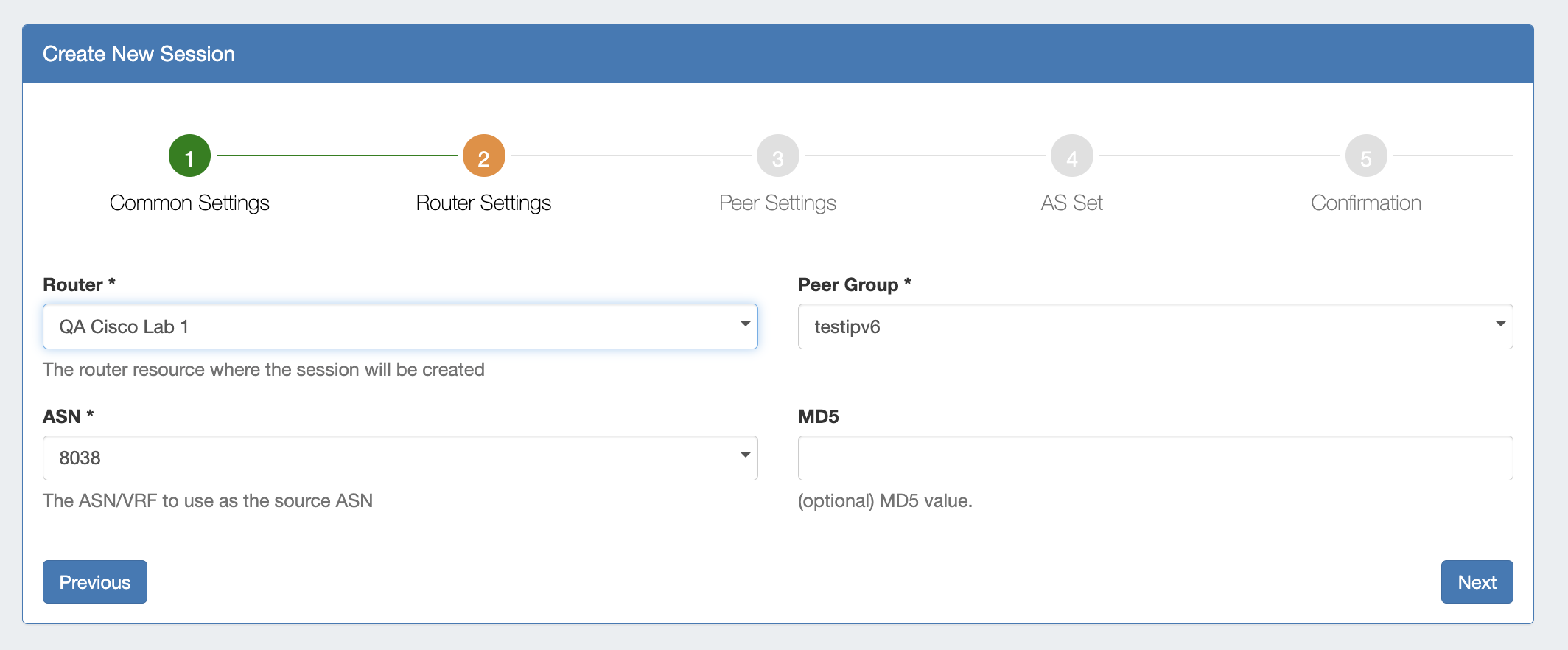Click the ASN field label
1568x650 pixels.
tap(62, 416)
